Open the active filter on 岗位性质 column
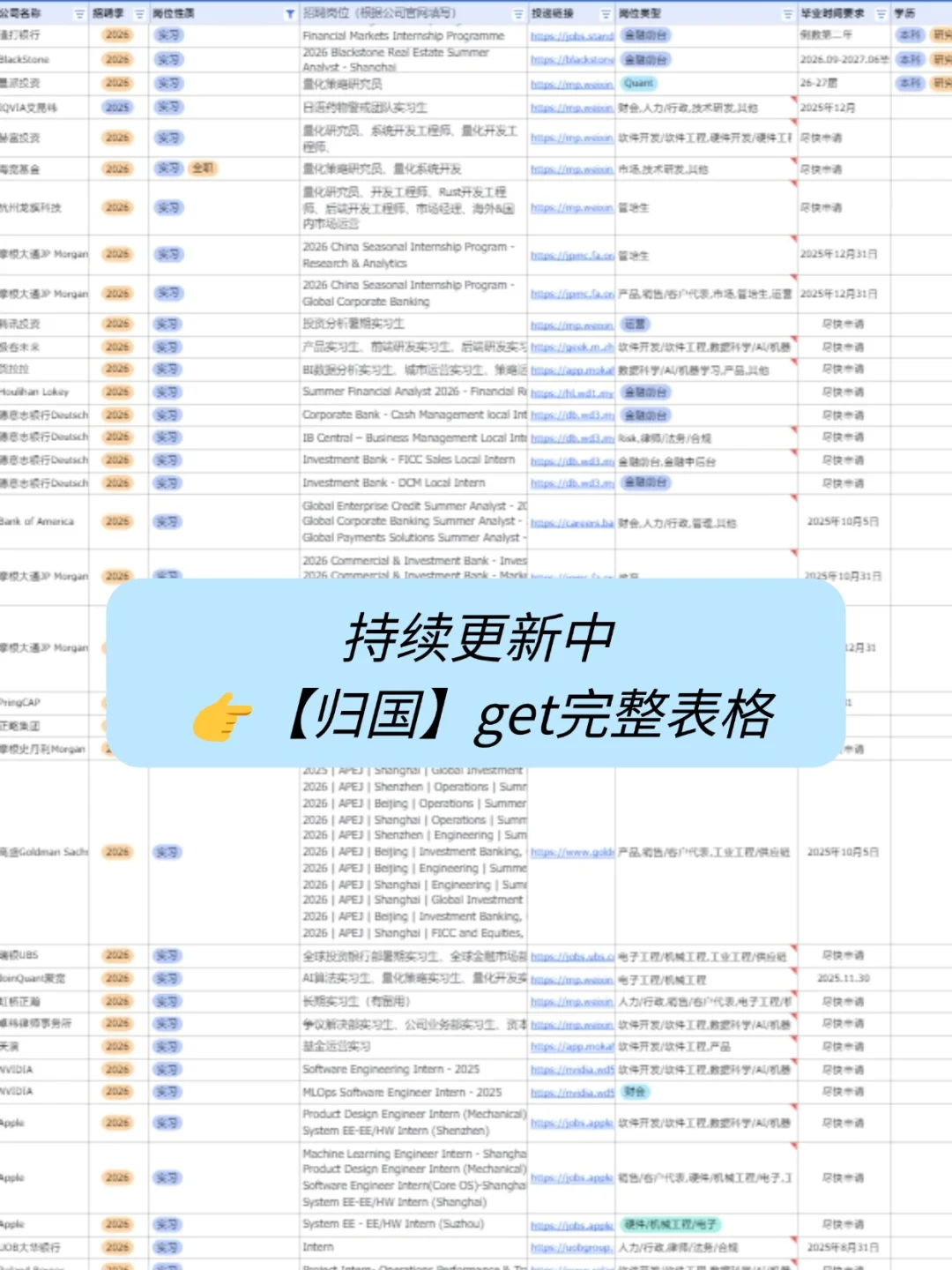Viewport: 952px width, 1270px height. coord(290,14)
